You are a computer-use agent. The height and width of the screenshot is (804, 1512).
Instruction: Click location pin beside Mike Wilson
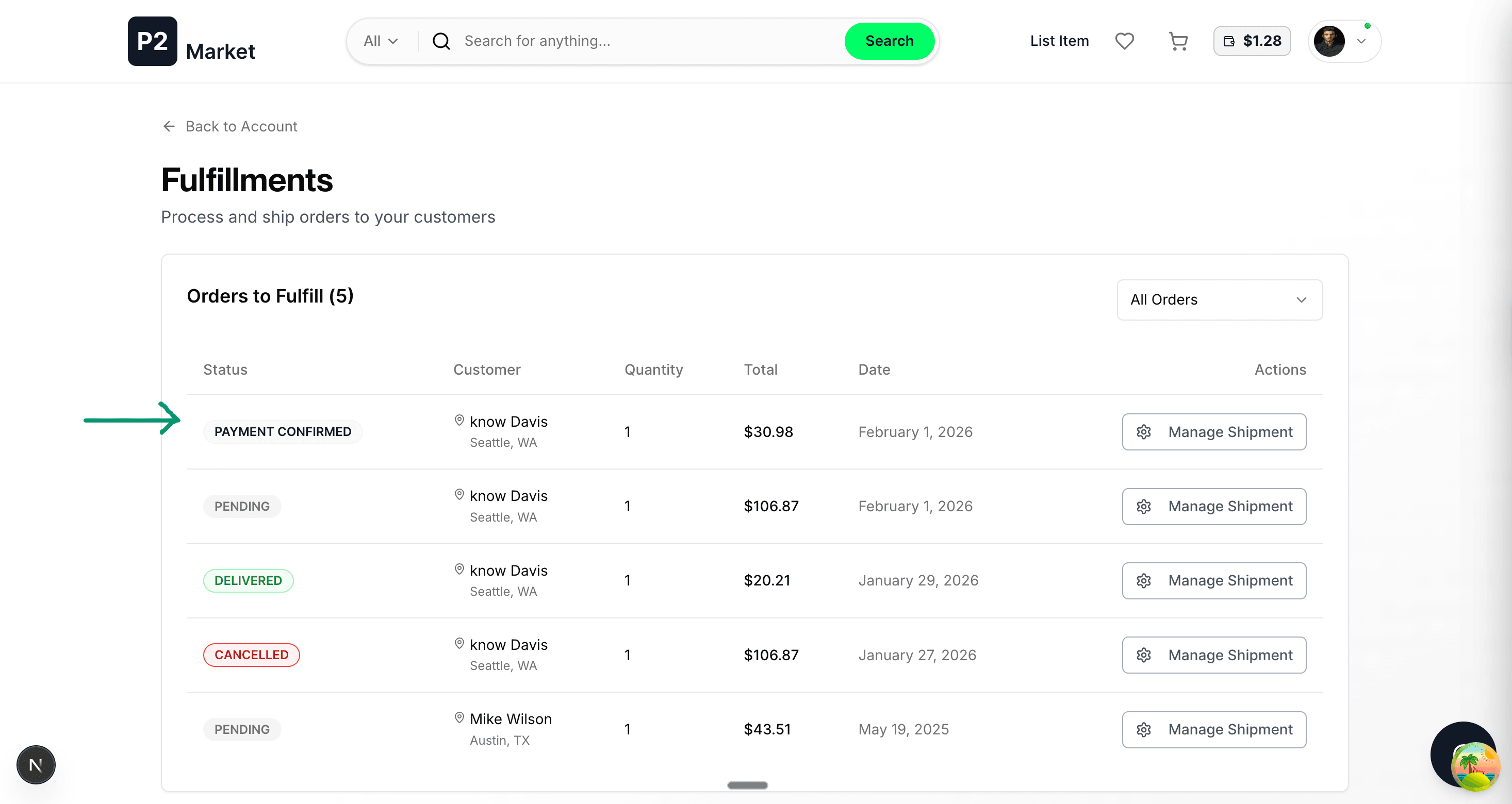click(x=459, y=717)
